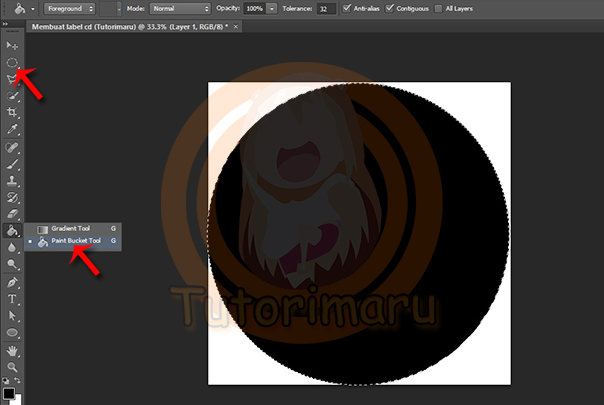Swap foreground and background colors
The image size is (604, 405).
[x=17, y=380]
